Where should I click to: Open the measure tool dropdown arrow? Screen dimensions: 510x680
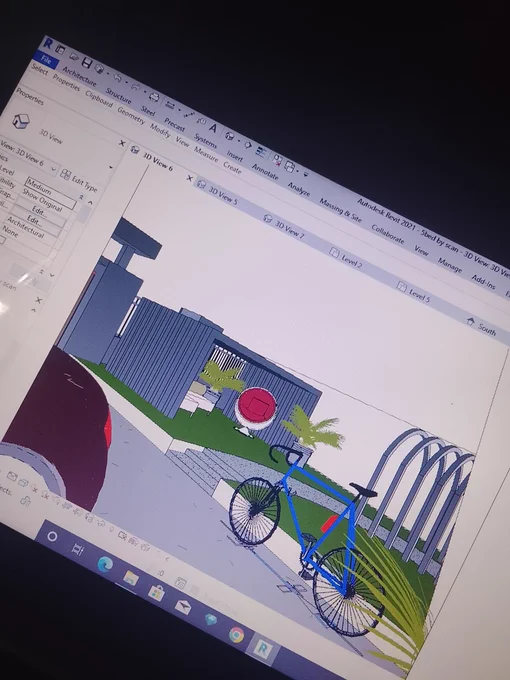(x=180, y=110)
